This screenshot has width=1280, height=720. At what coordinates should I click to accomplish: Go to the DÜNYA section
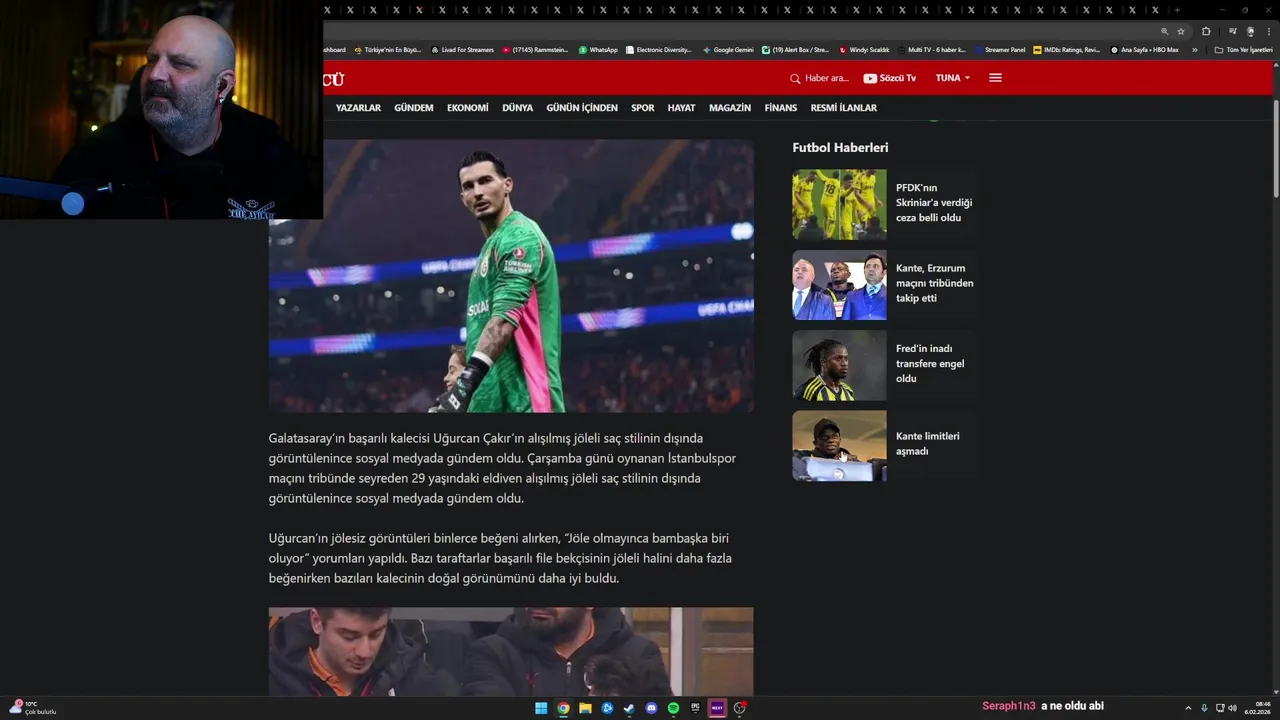pyautogui.click(x=517, y=108)
